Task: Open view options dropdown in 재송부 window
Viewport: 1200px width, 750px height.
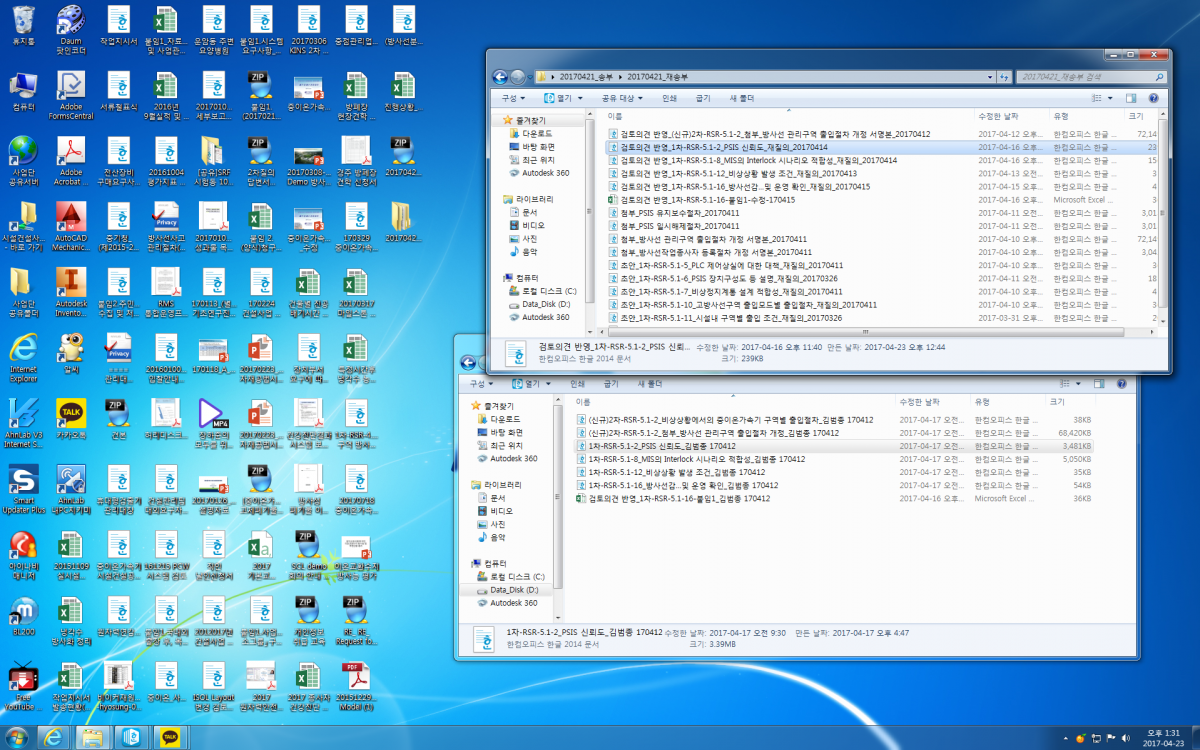Action: [1112, 98]
